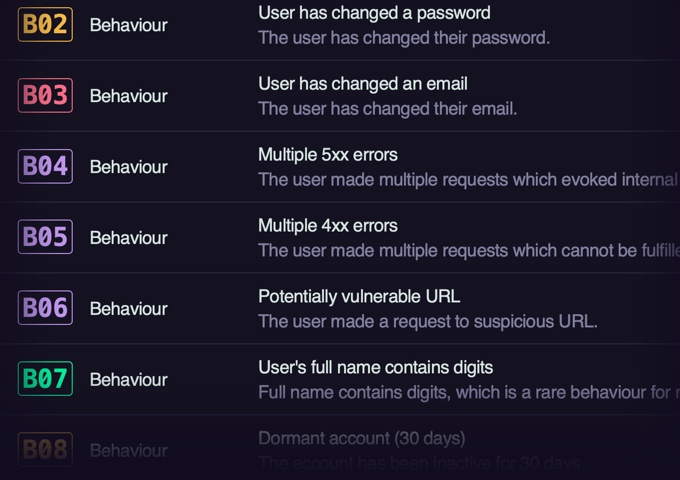Screen dimensions: 680x480
Task: Open 'Potentially vulnerable URL' rule
Action: pos(359,297)
